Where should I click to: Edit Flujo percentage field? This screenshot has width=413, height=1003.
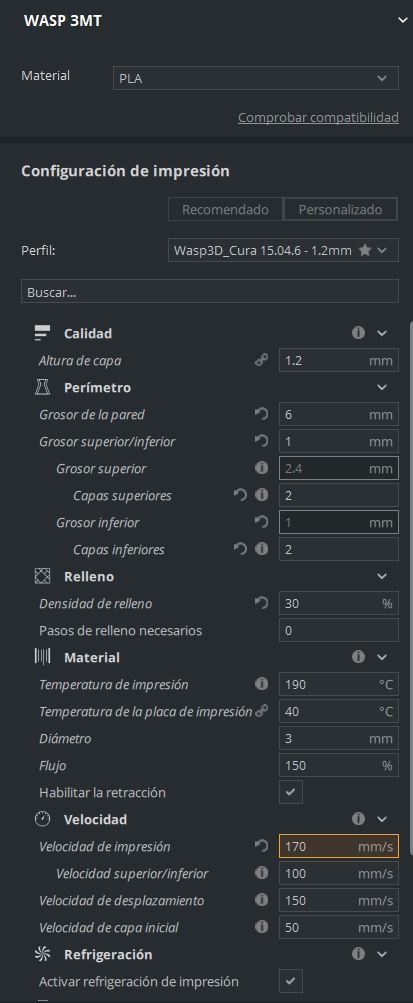tap(339, 765)
